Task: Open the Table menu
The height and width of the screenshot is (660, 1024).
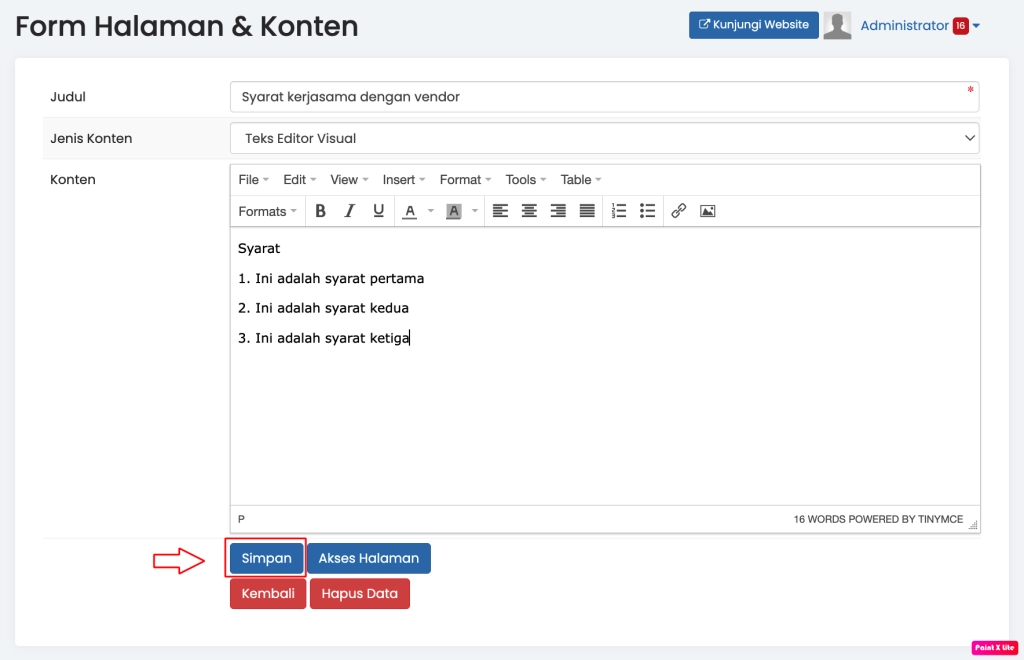Action: click(x=580, y=180)
